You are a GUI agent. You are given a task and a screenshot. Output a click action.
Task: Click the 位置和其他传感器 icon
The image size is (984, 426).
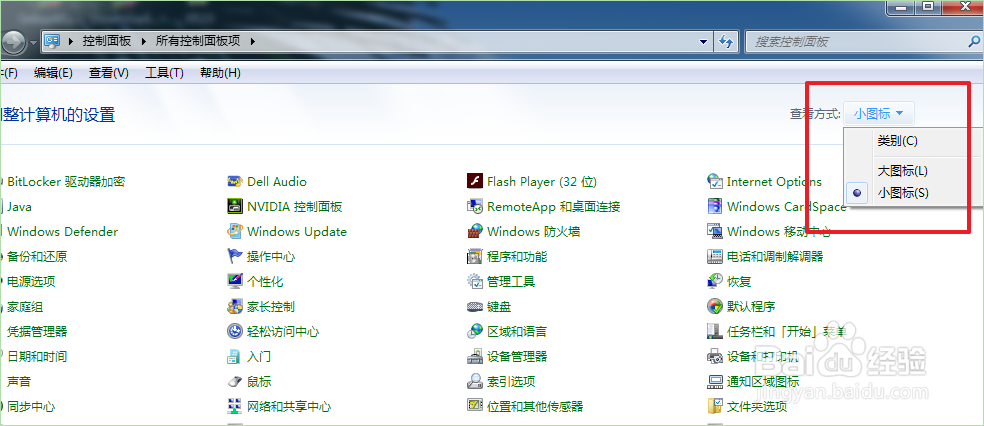474,407
